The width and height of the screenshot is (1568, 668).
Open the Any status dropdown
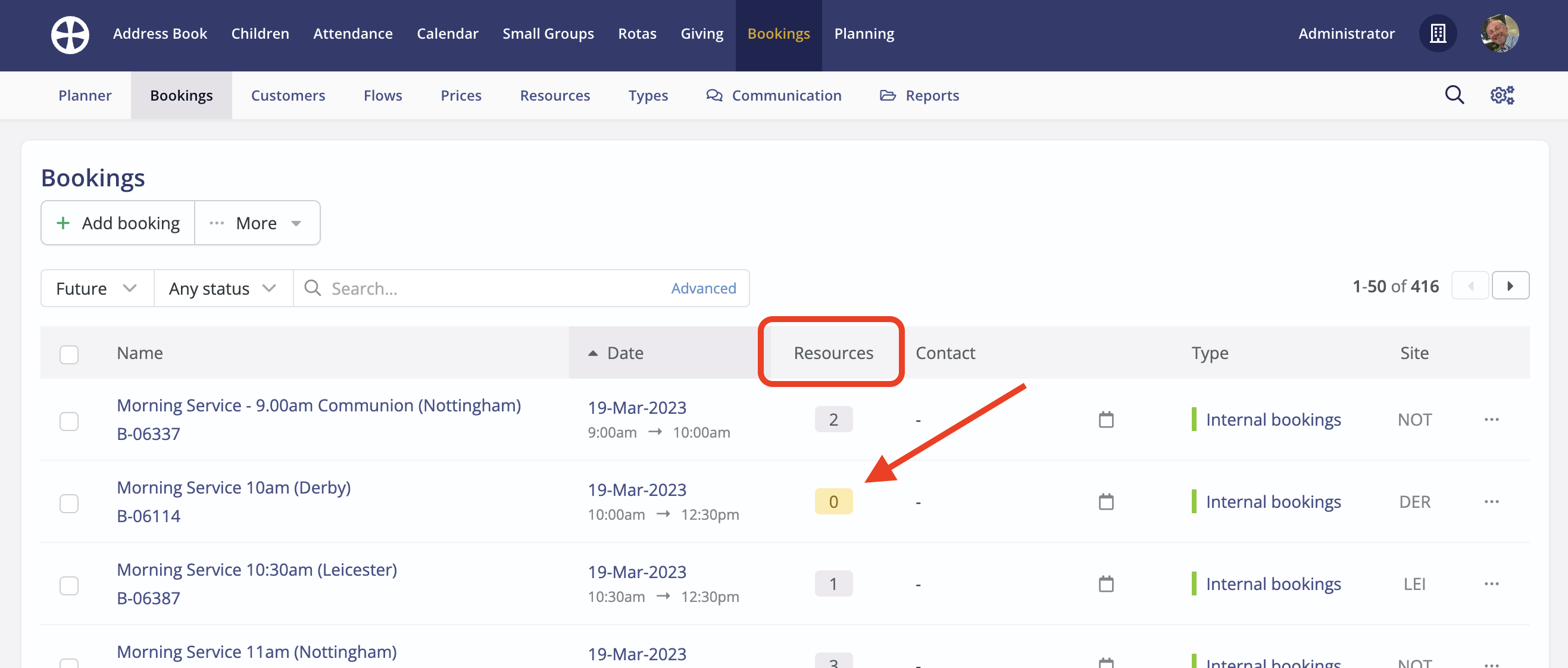pos(223,288)
